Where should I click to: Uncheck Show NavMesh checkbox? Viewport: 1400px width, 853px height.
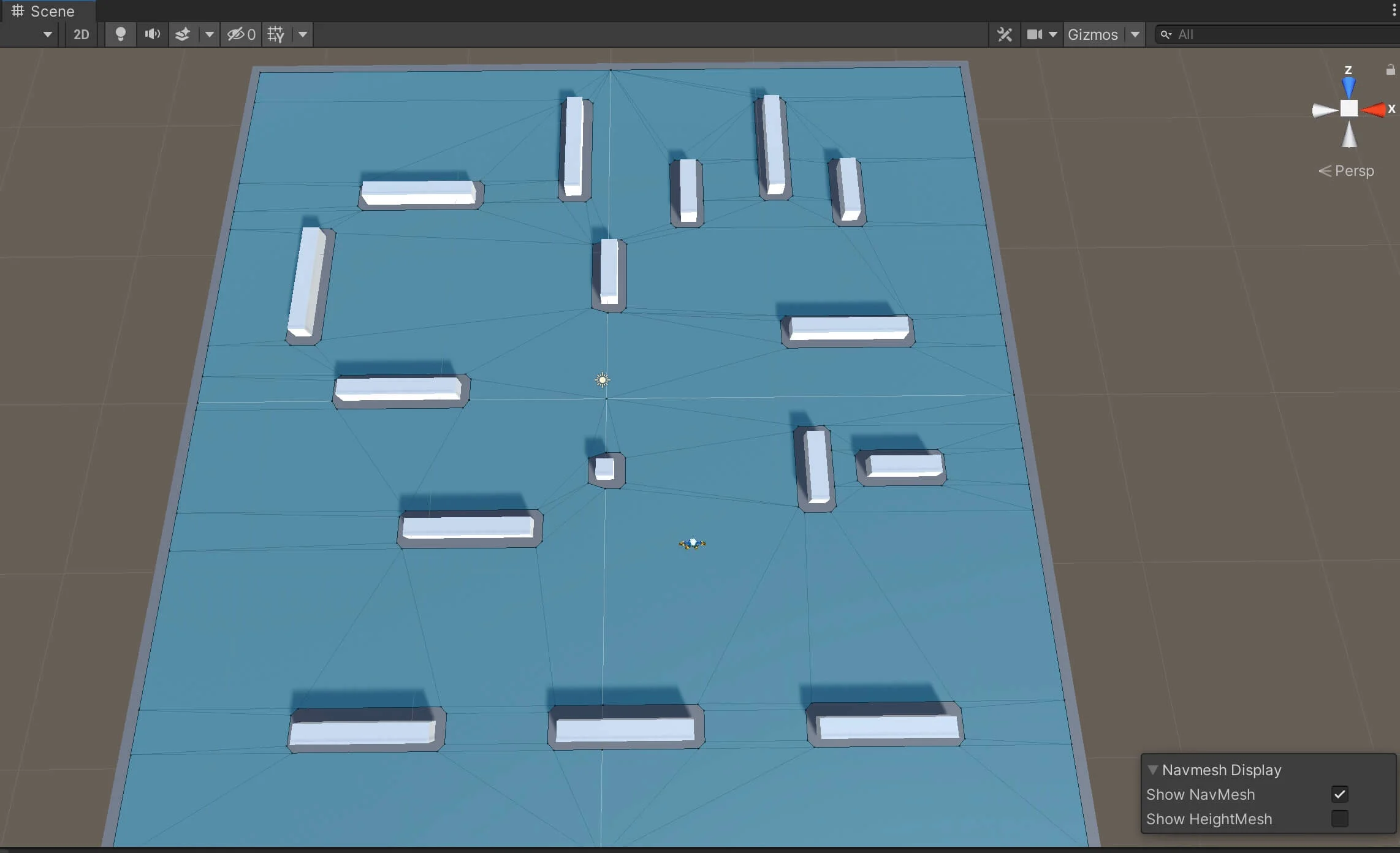1340,794
